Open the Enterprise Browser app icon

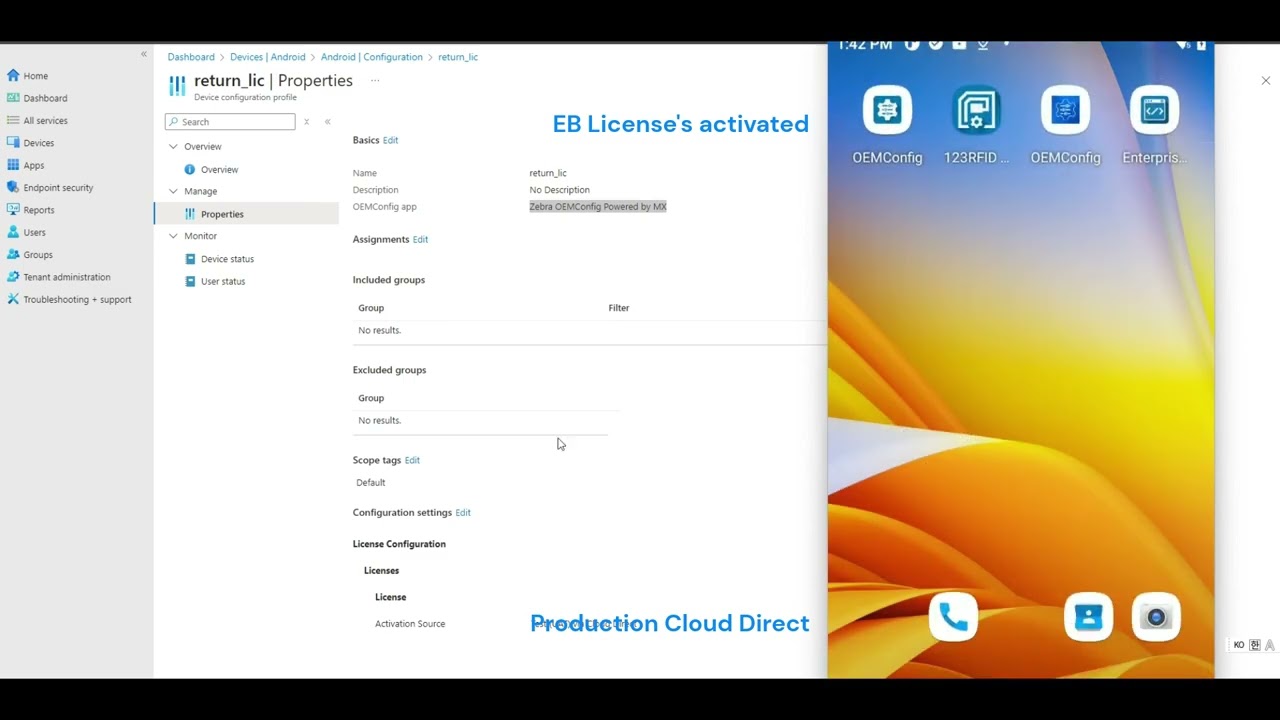tap(1153, 110)
